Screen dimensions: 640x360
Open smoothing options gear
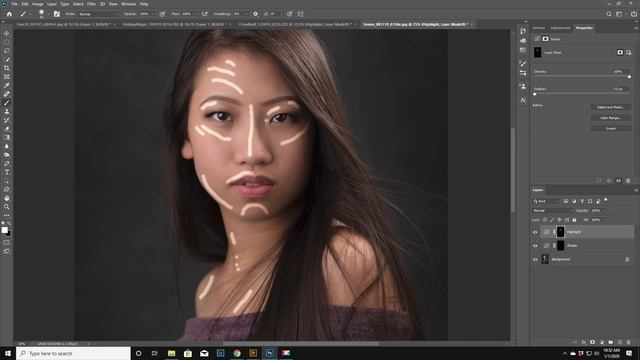click(x=256, y=14)
